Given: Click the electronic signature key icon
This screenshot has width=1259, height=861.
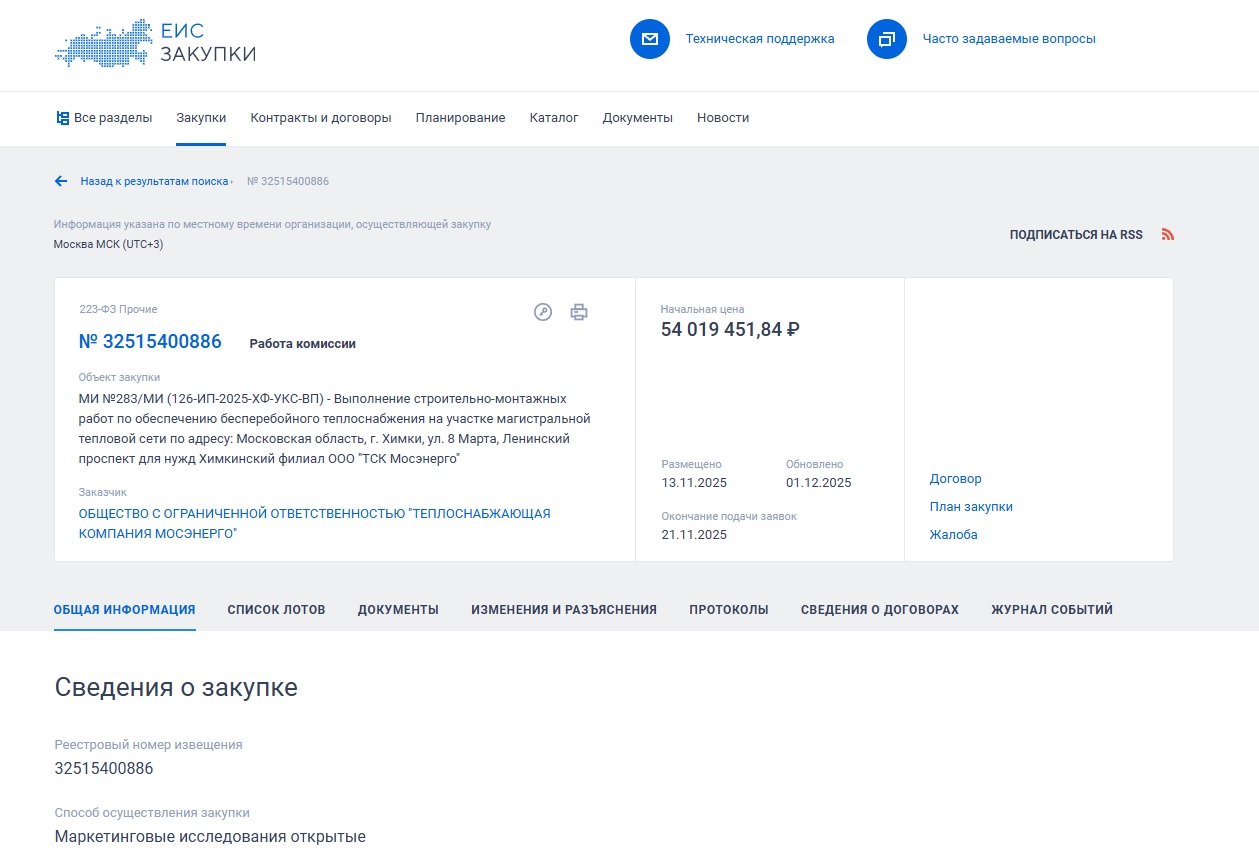Looking at the screenshot, I should click(543, 312).
